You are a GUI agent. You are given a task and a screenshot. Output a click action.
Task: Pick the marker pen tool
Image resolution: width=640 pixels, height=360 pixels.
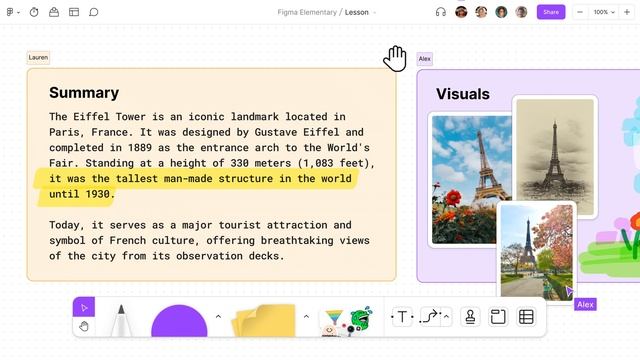pyautogui.click(x=121, y=321)
